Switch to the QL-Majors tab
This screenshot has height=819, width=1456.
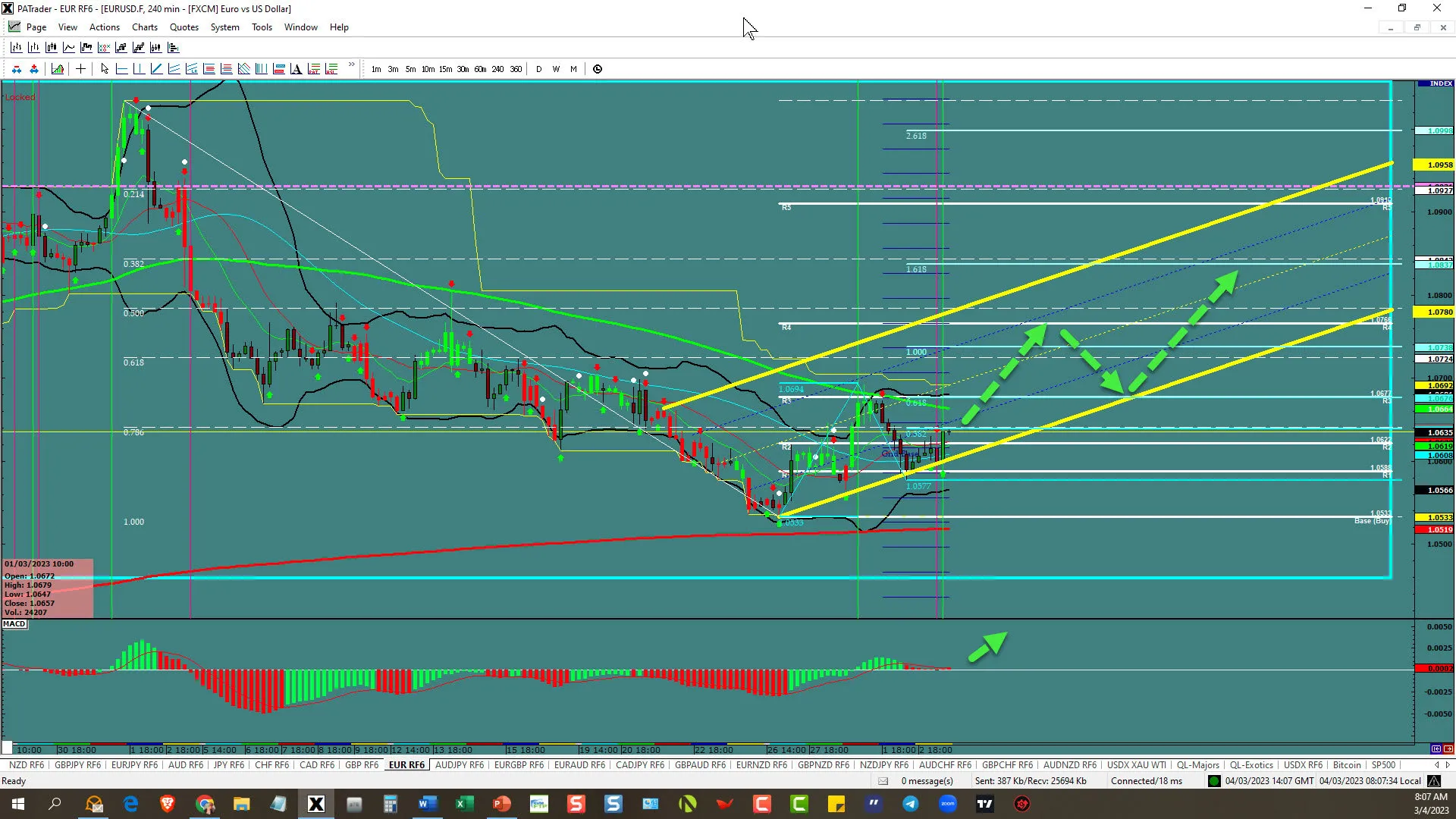tap(1198, 765)
